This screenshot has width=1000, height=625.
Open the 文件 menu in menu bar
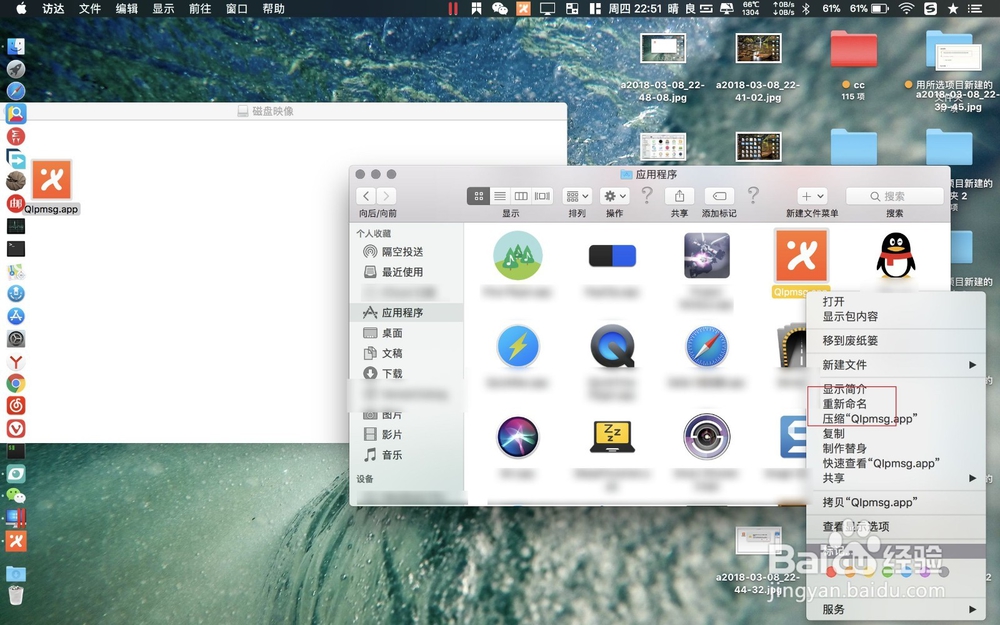(x=90, y=8)
